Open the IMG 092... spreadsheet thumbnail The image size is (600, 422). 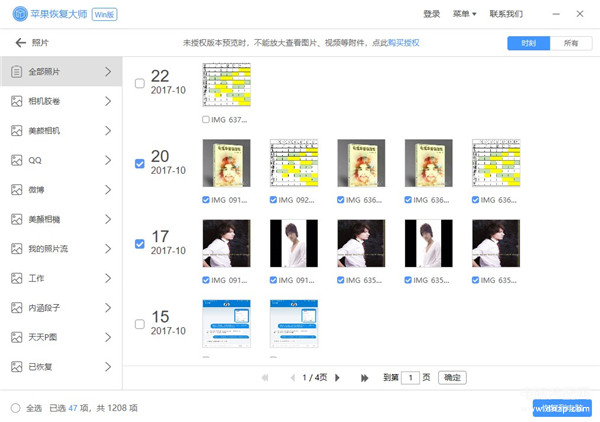pyautogui.click(x=294, y=163)
